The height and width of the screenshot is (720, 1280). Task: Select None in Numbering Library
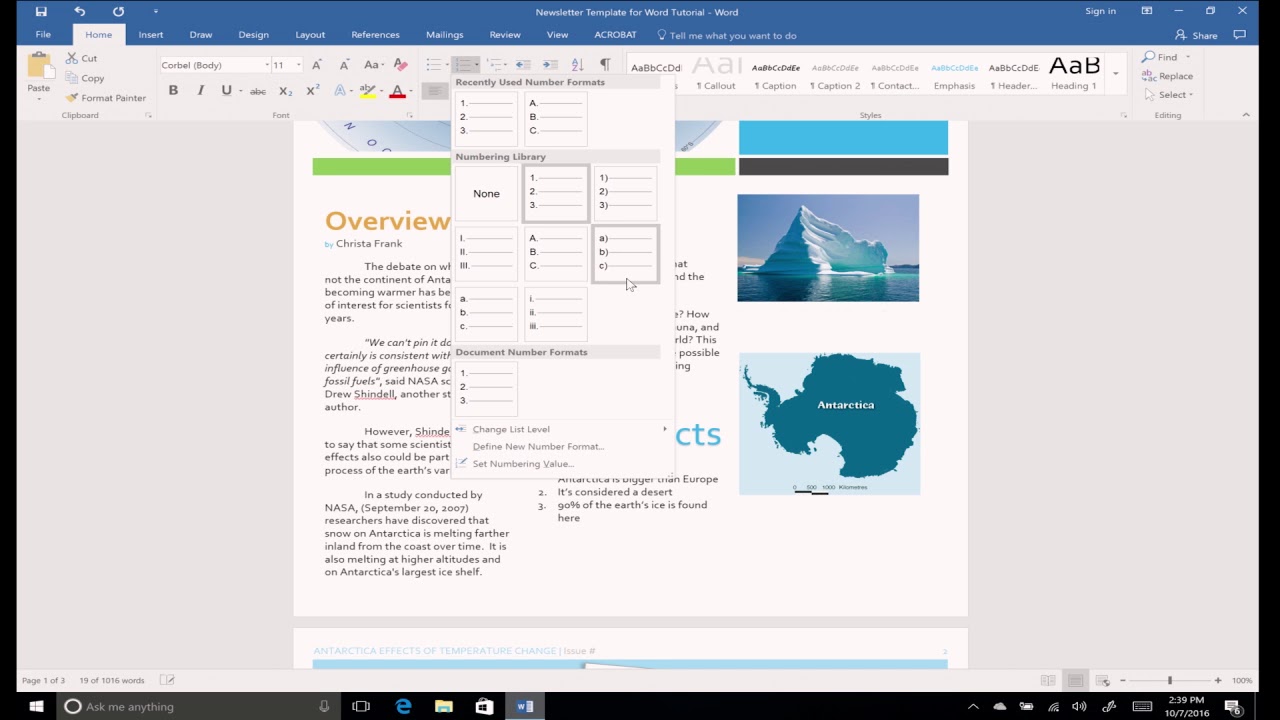pos(486,193)
